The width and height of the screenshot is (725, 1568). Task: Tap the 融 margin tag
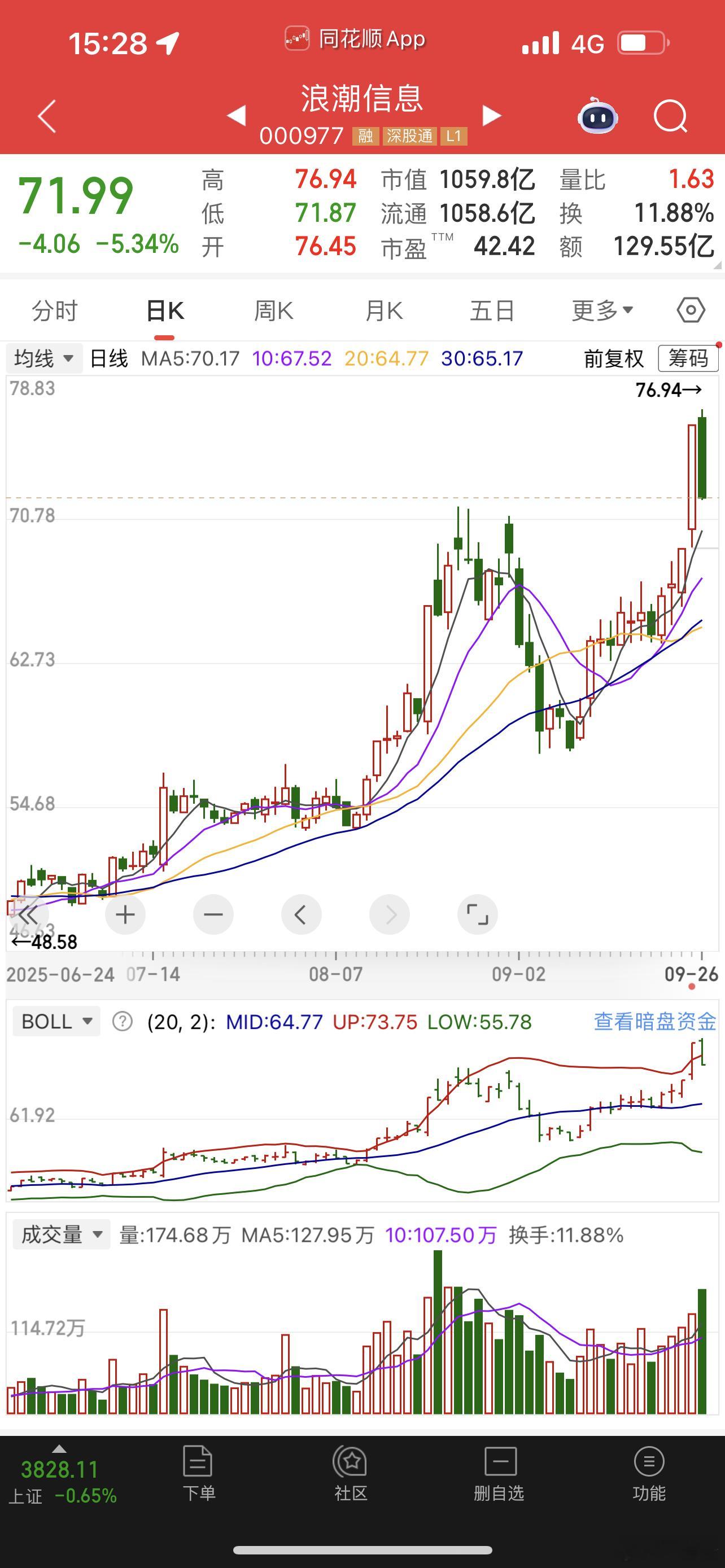point(365,135)
